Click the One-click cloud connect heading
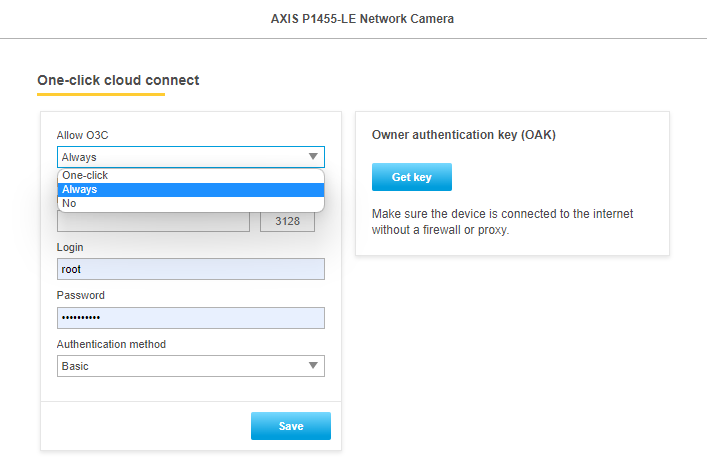 [x=118, y=80]
